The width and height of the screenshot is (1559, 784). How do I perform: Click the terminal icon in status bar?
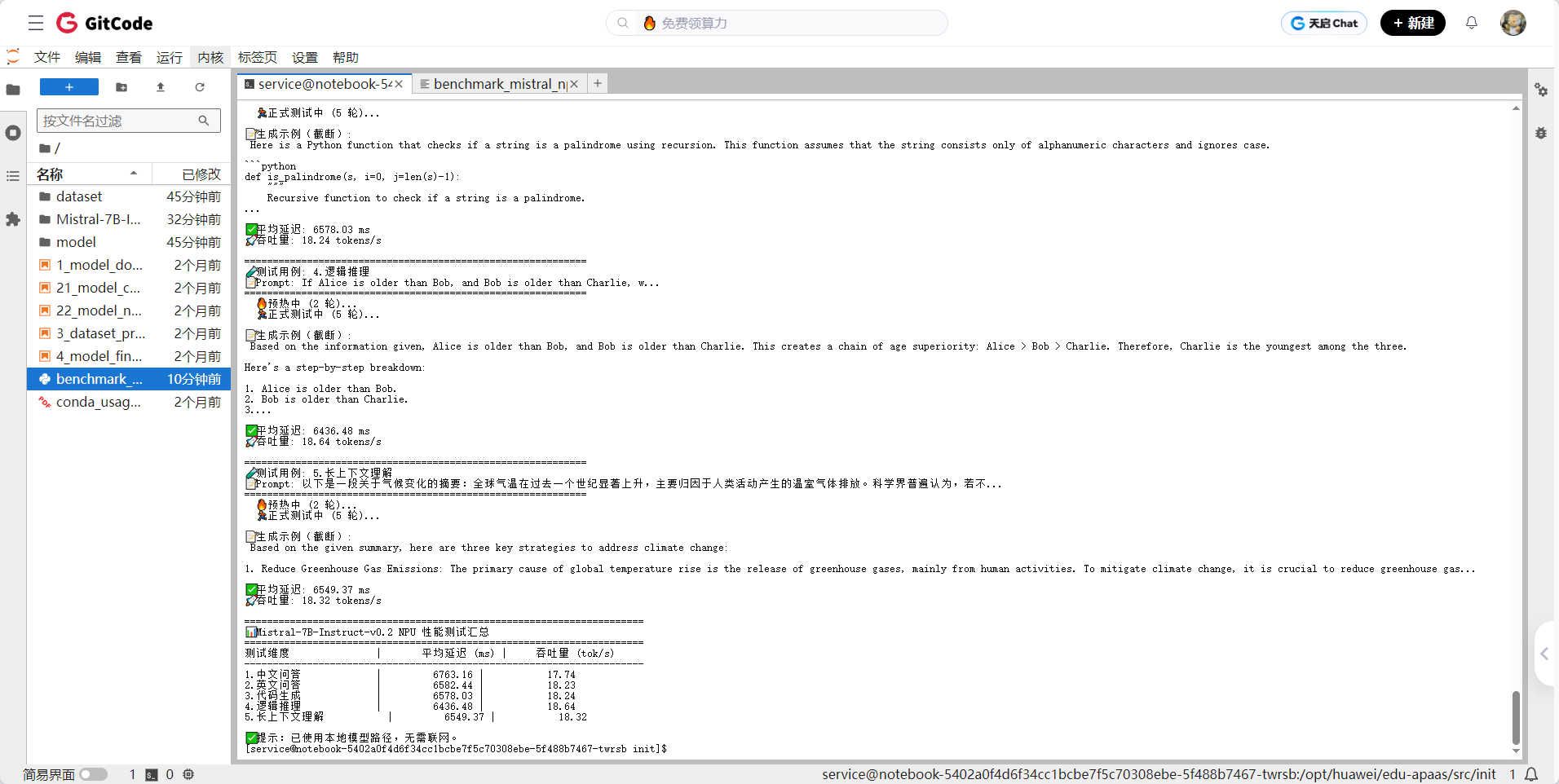[152, 775]
